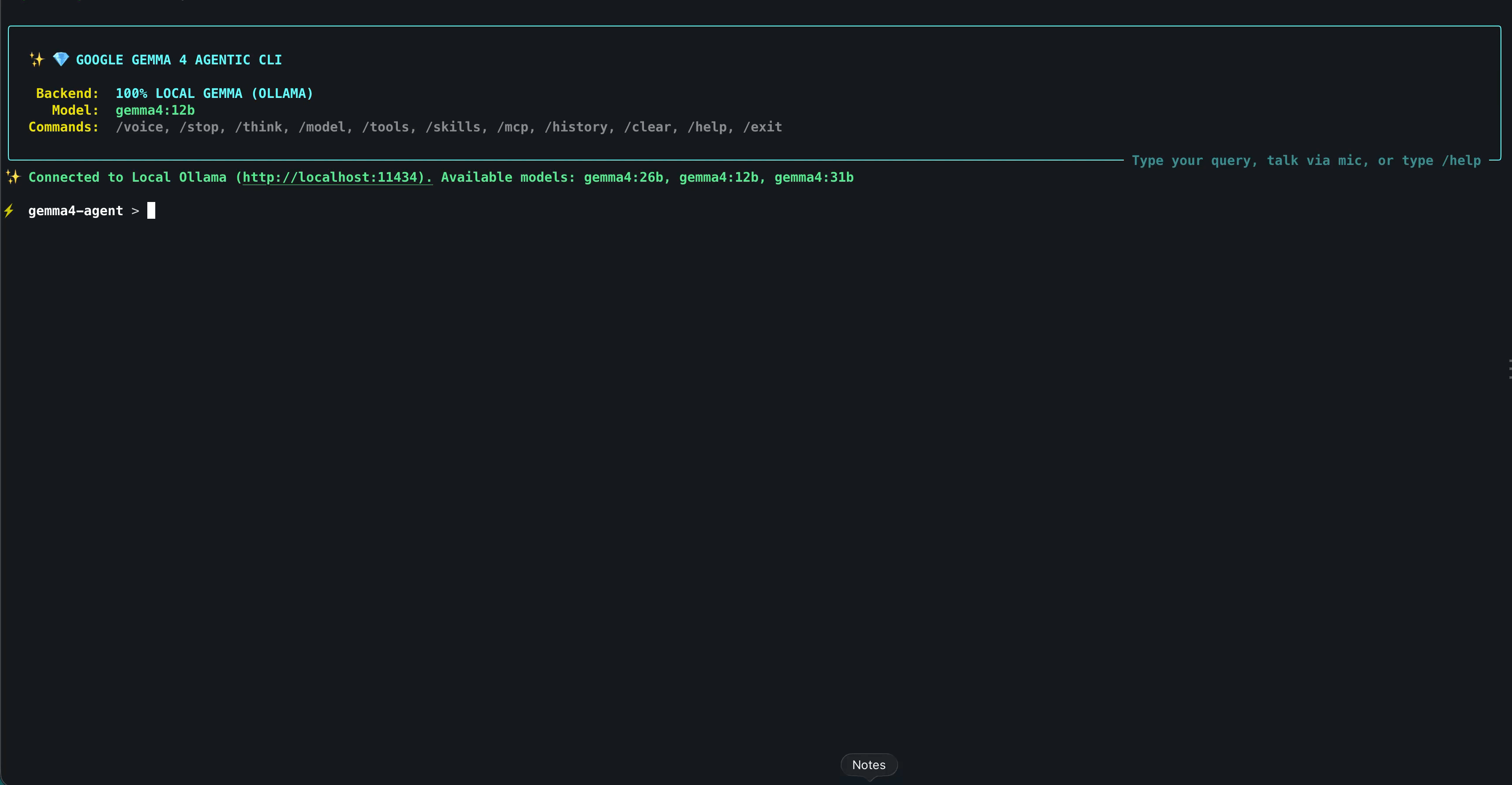The width and height of the screenshot is (1512, 785).
Task: Select the /clear command text
Action: pos(647,127)
